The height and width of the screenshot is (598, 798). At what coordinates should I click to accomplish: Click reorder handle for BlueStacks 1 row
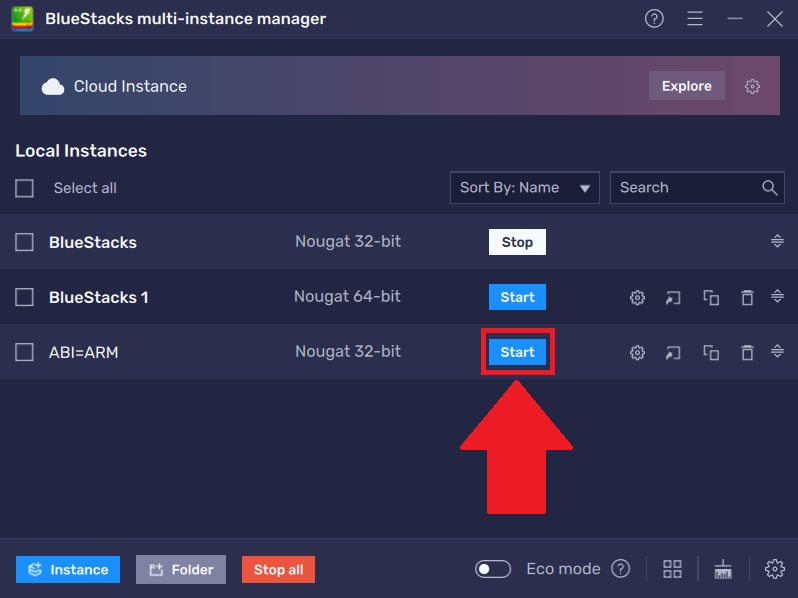[777, 296]
